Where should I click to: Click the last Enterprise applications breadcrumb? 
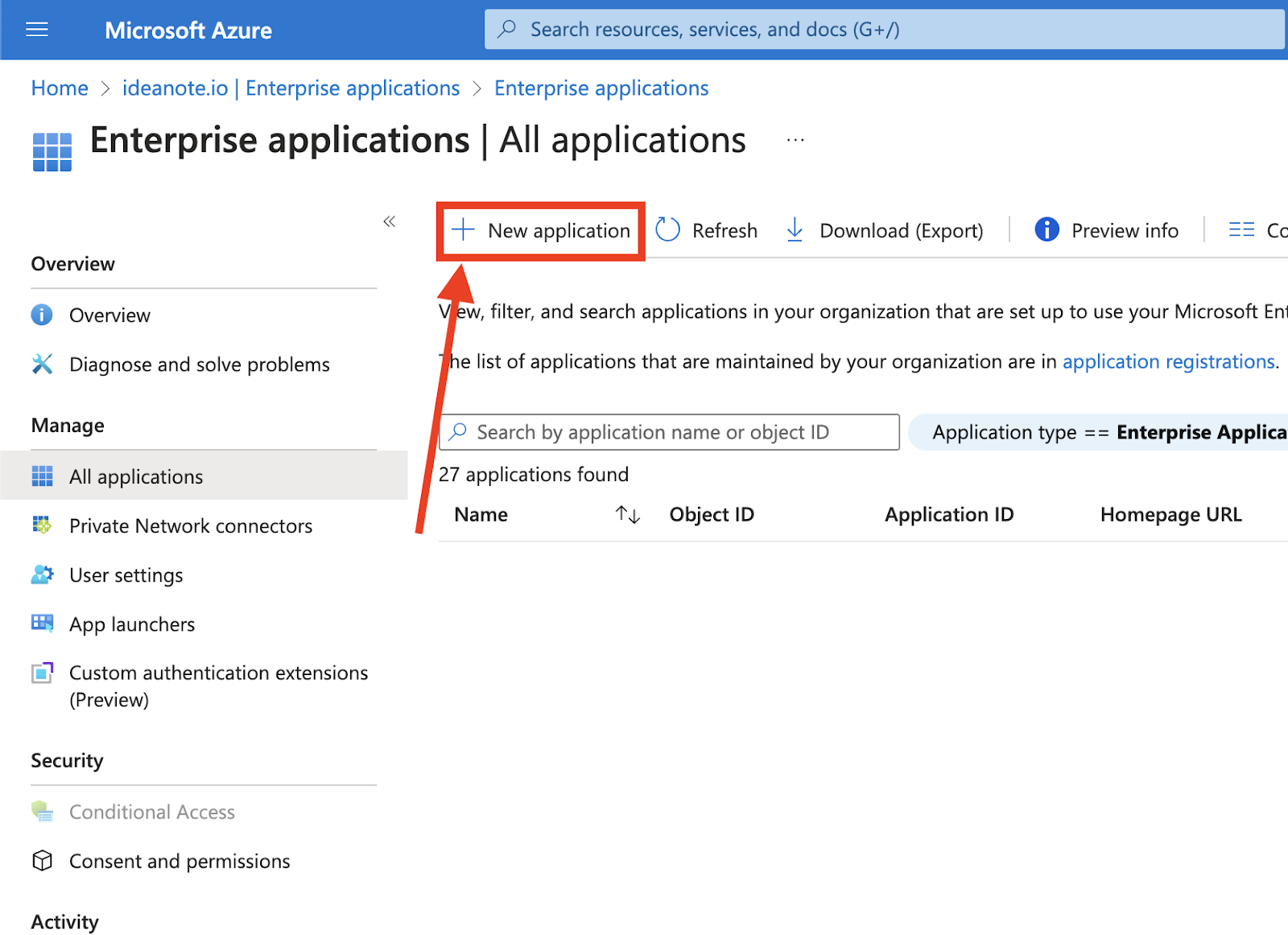[x=601, y=88]
